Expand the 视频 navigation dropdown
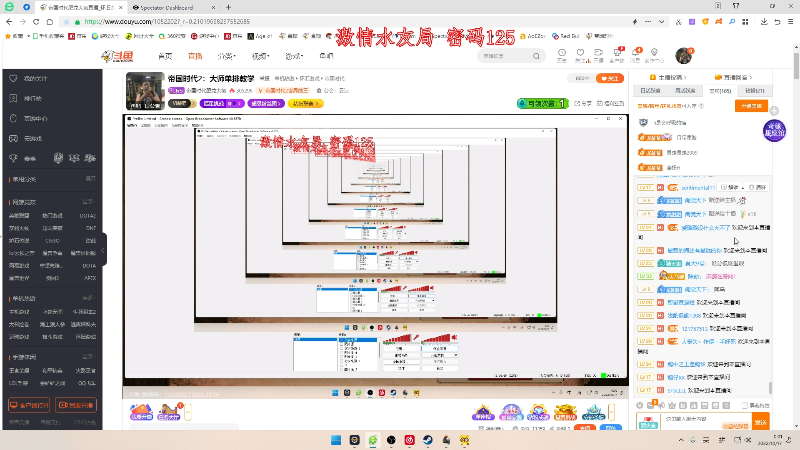800x450 pixels. [260, 56]
